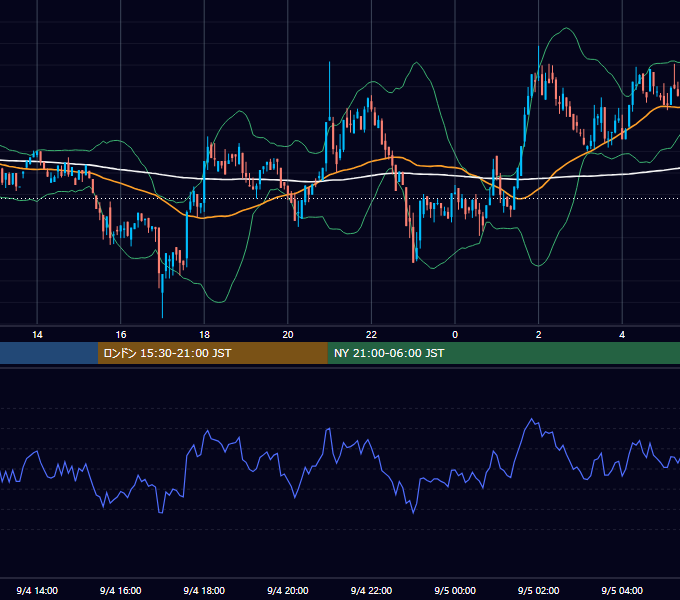Click the 2 hour axis label
Image resolution: width=680 pixels, height=600 pixels.
(539, 335)
